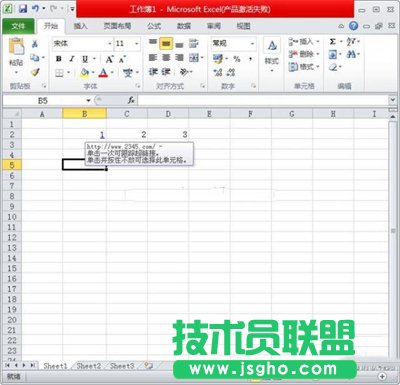Click the highlighted middle align icon
The height and width of the screenshot is (385, 400).
coord(166,43)
